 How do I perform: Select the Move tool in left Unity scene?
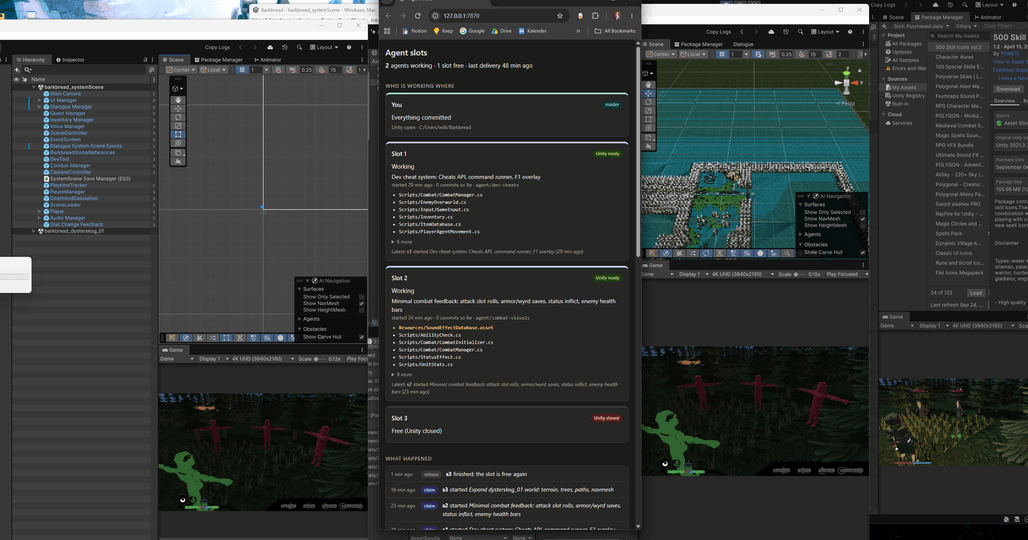tap(178, 109)
